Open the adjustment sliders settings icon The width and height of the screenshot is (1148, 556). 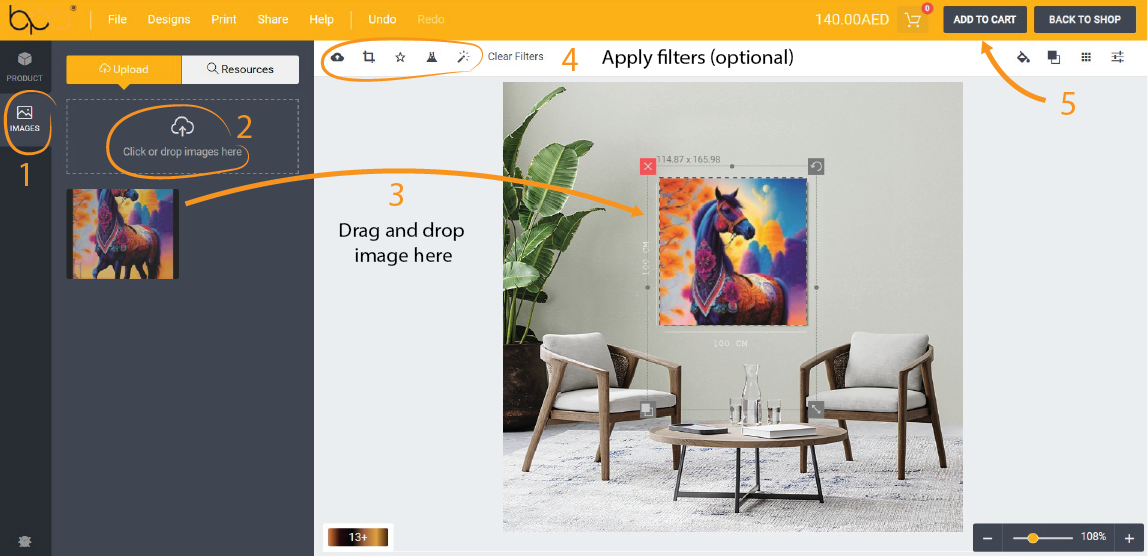tap(1118, 57)
